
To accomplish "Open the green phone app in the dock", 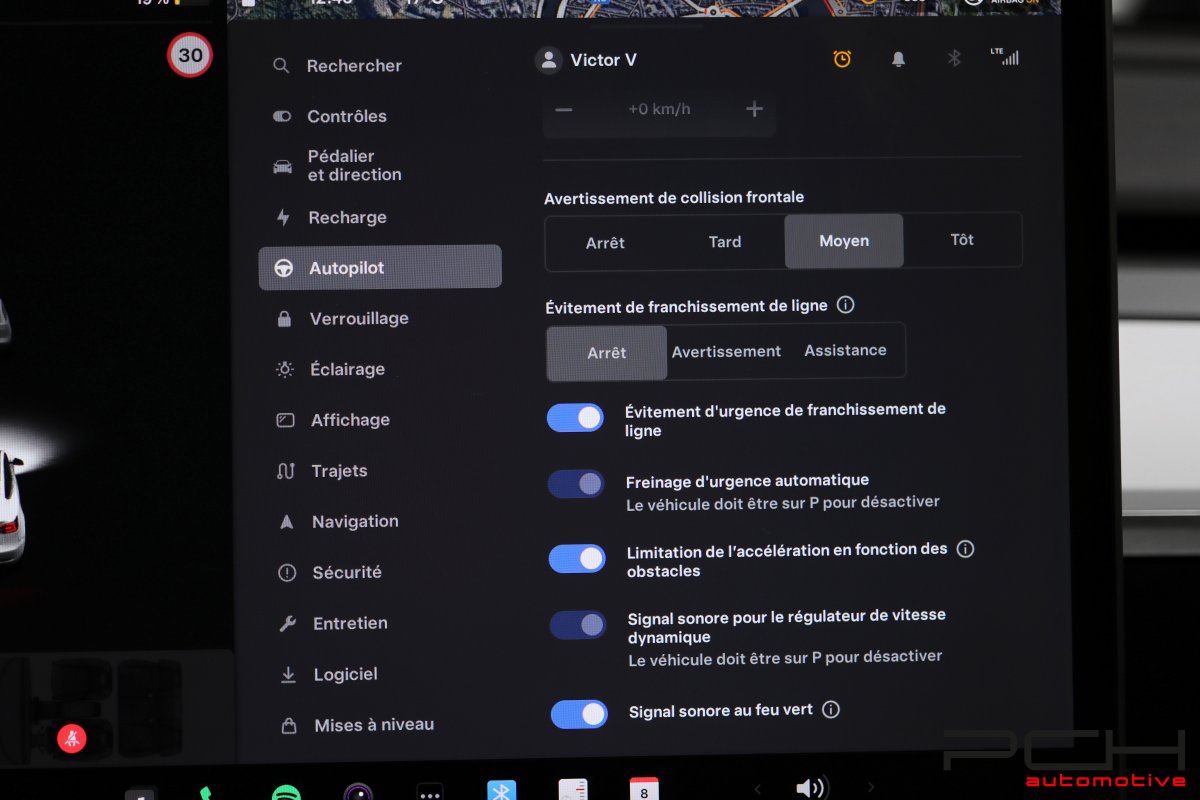I will coord(206,794).
